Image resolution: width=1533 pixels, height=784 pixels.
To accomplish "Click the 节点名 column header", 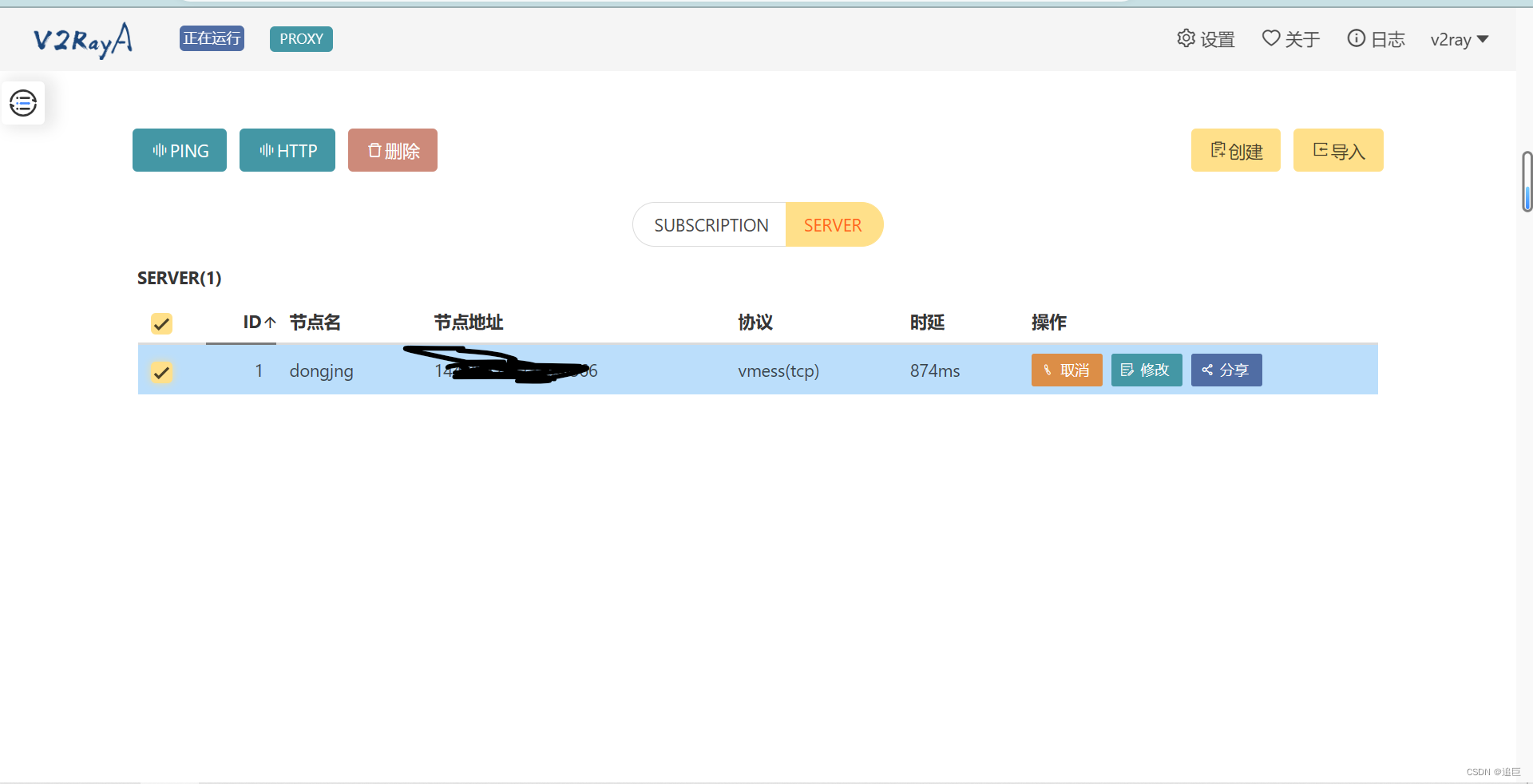I will pos(315,322).
